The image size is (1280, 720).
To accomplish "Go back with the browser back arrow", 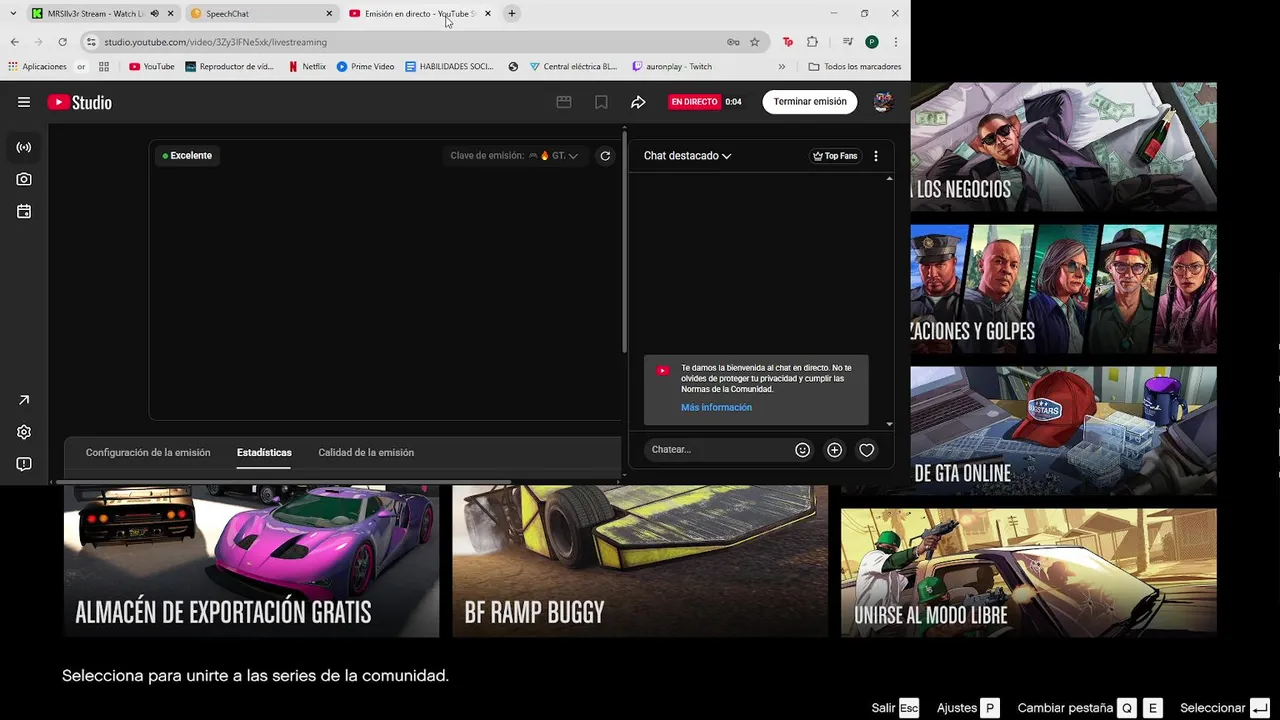I will tap(14, 42).
